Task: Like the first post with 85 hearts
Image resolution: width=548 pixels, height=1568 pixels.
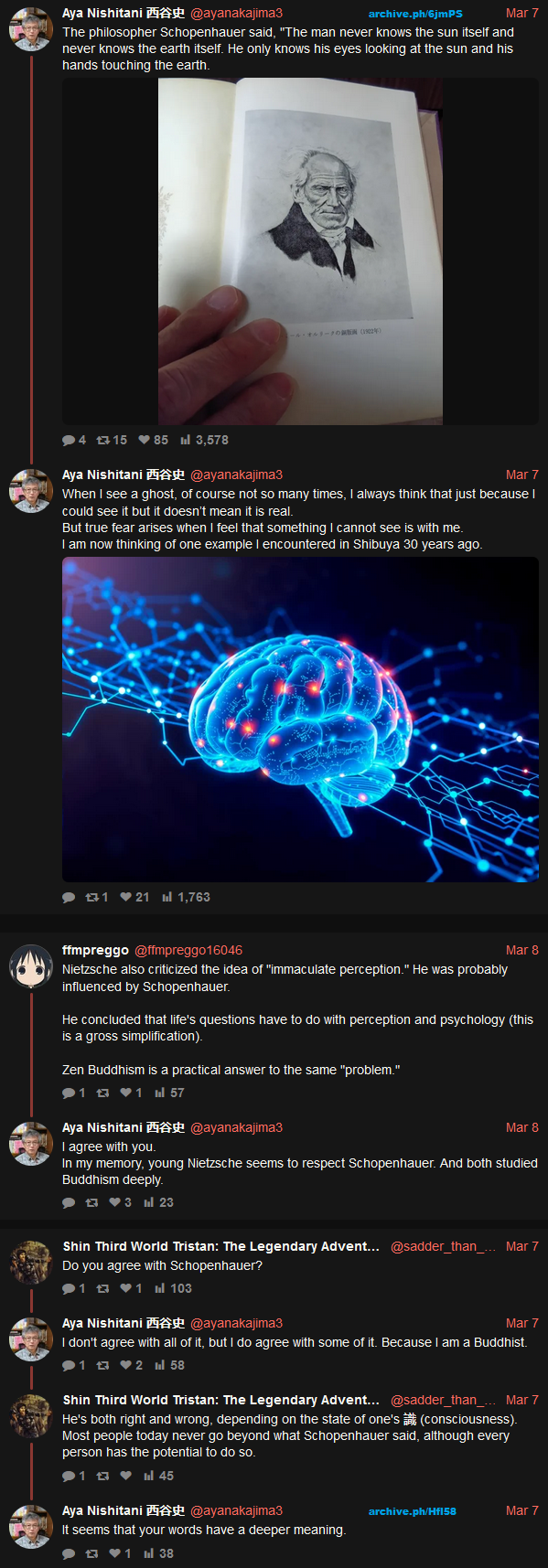Action: click(144, 440)
